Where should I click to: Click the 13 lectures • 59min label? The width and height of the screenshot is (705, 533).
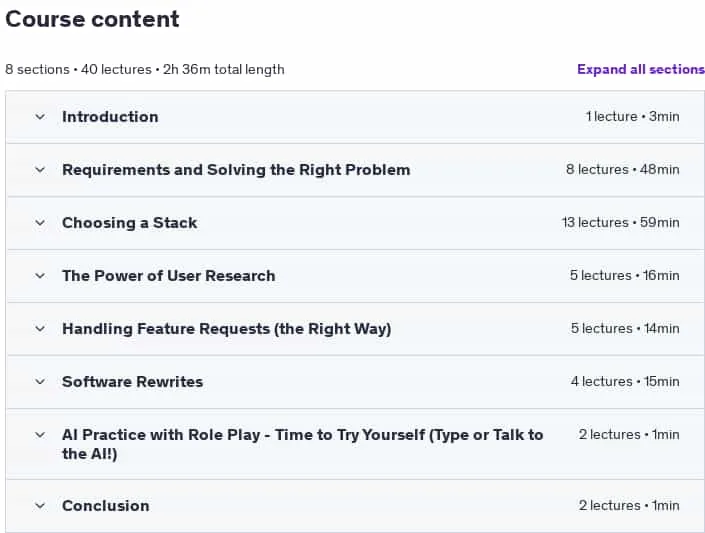[620, 223]
